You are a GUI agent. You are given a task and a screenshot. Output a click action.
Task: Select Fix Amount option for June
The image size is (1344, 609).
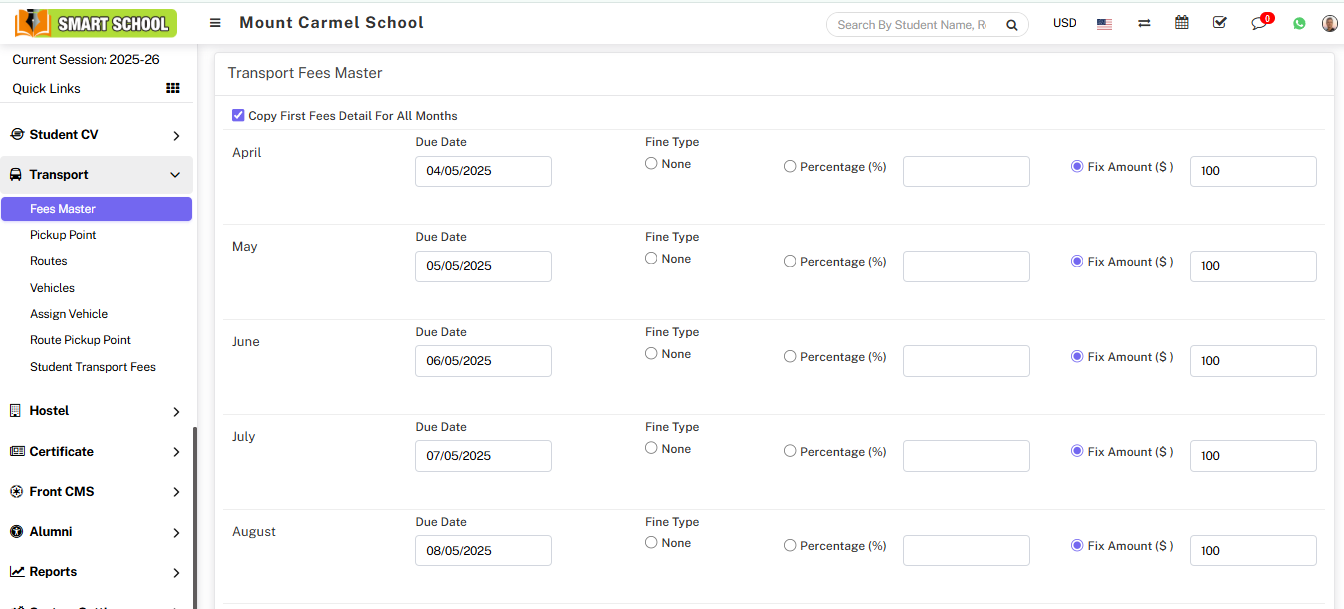(x=1077, y=357)
